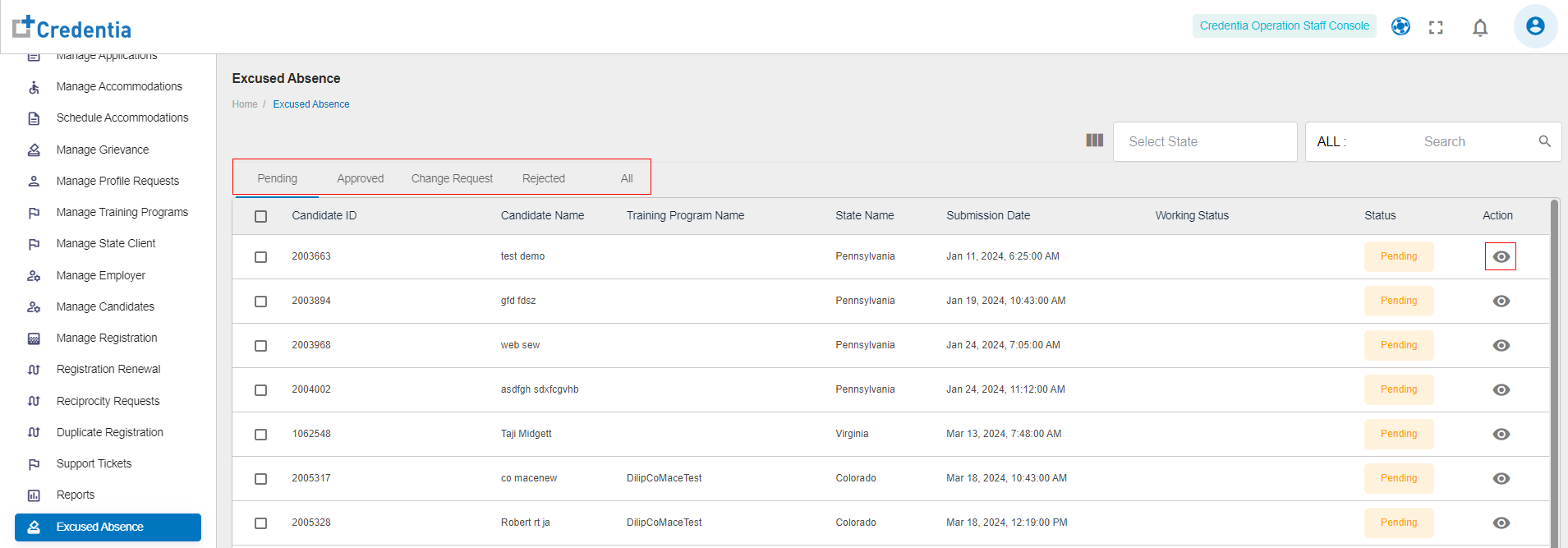Expand the ALL search filter dropdown

pos(1331,141)
